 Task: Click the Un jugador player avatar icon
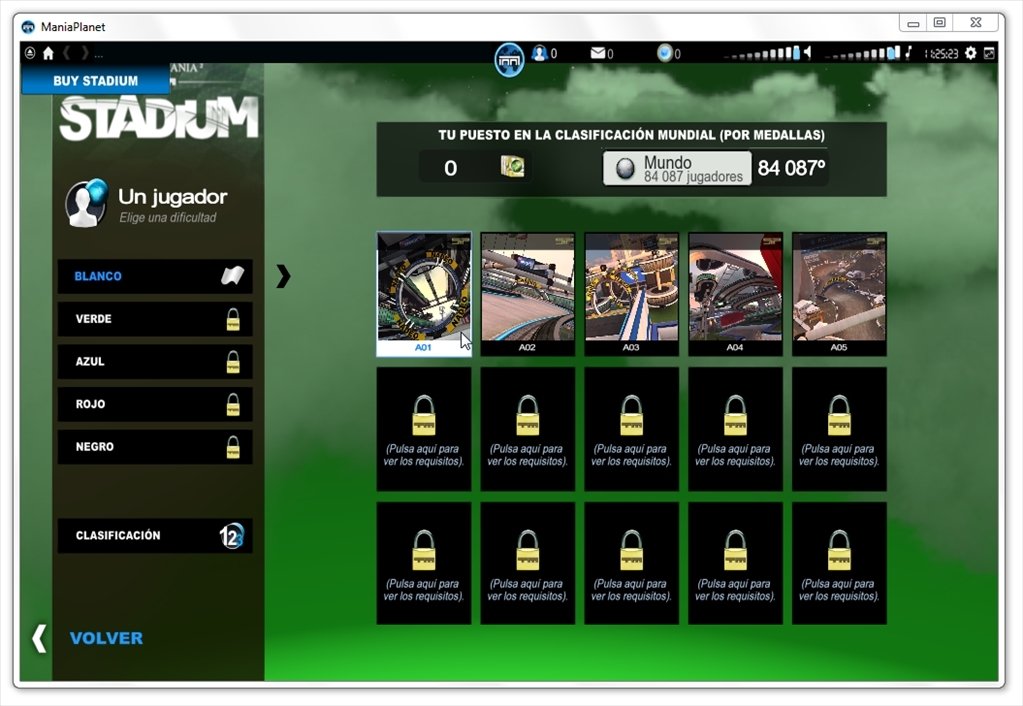86,203
